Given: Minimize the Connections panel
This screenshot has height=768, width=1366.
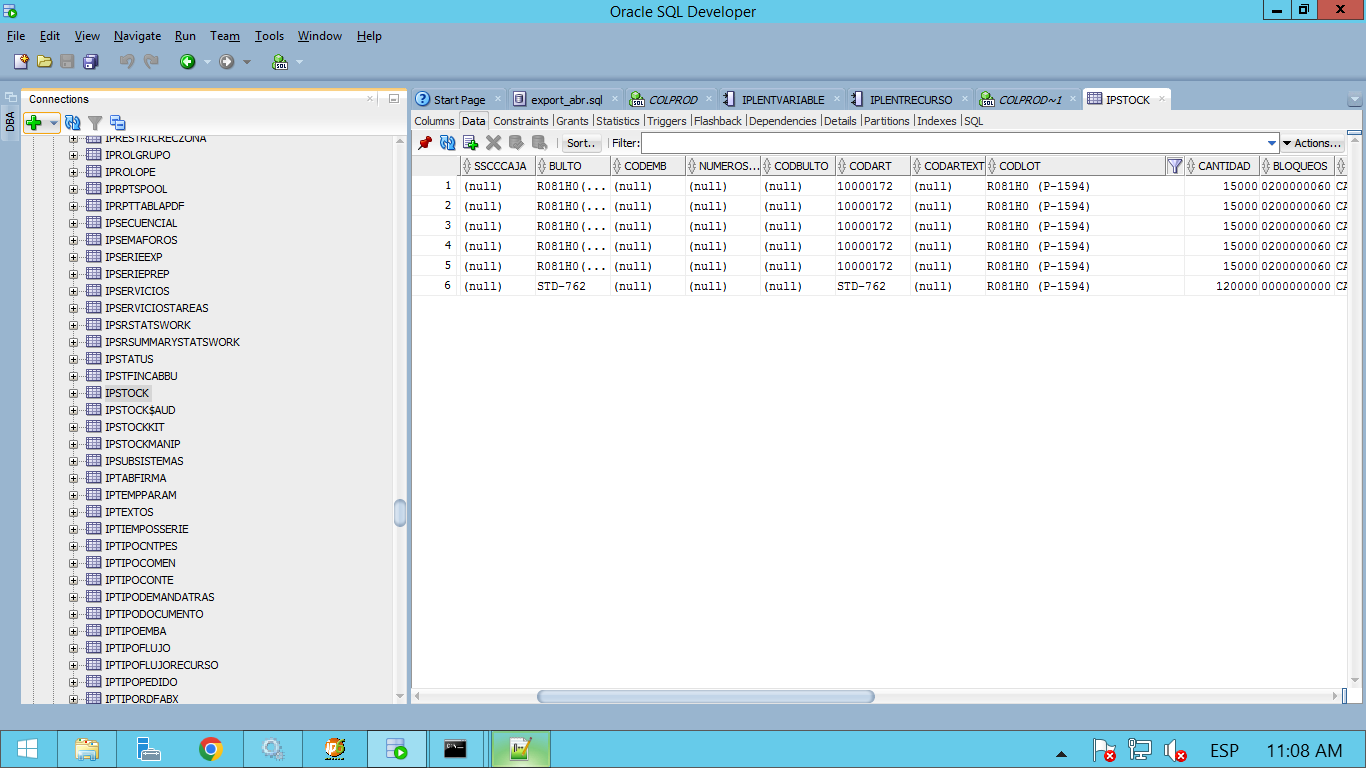Looking at the screenshot, I should click(x=394, y=99).
